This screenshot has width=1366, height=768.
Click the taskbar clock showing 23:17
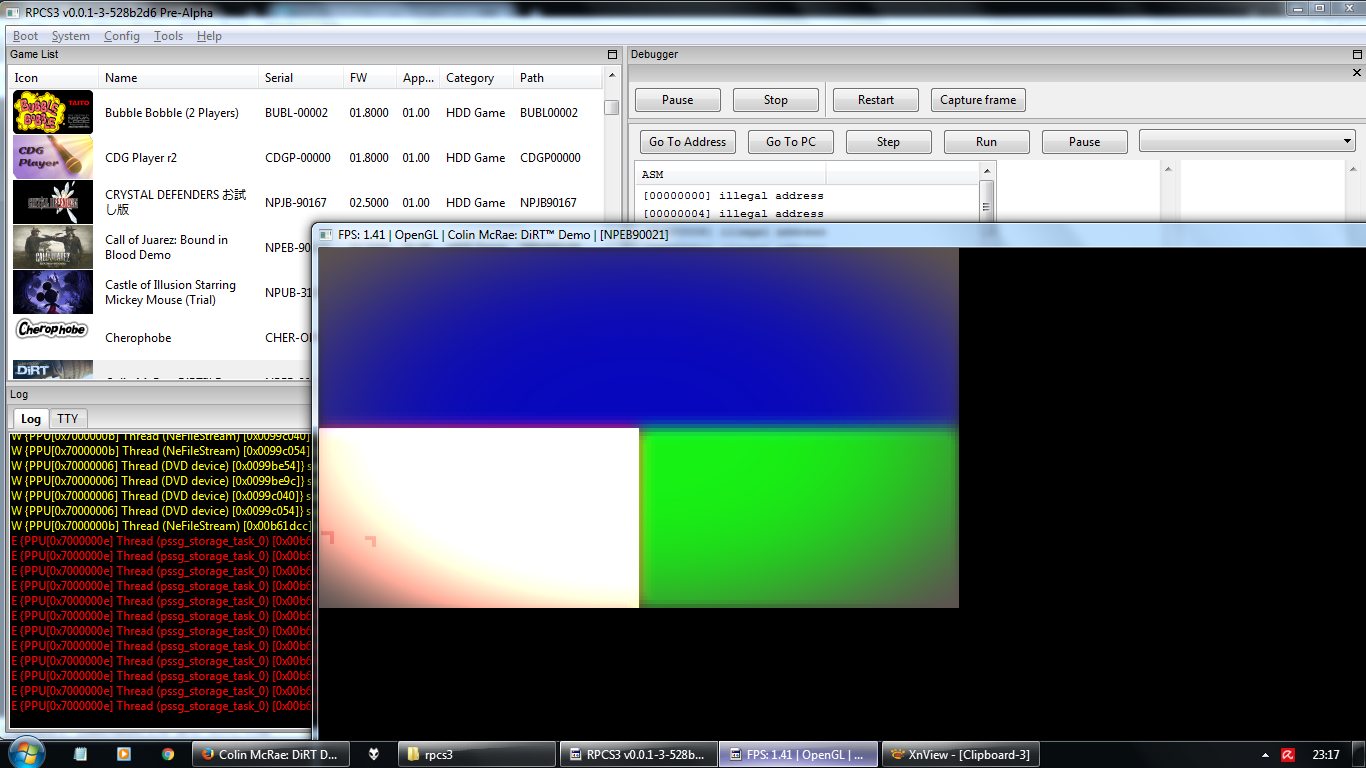[1326, 755]
